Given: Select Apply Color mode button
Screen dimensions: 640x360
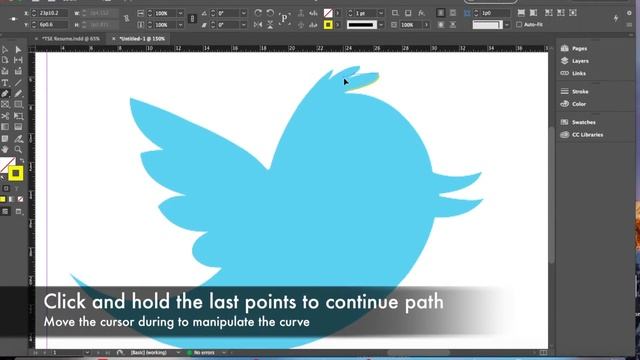Looking at the screenshot, I should 3,199.
